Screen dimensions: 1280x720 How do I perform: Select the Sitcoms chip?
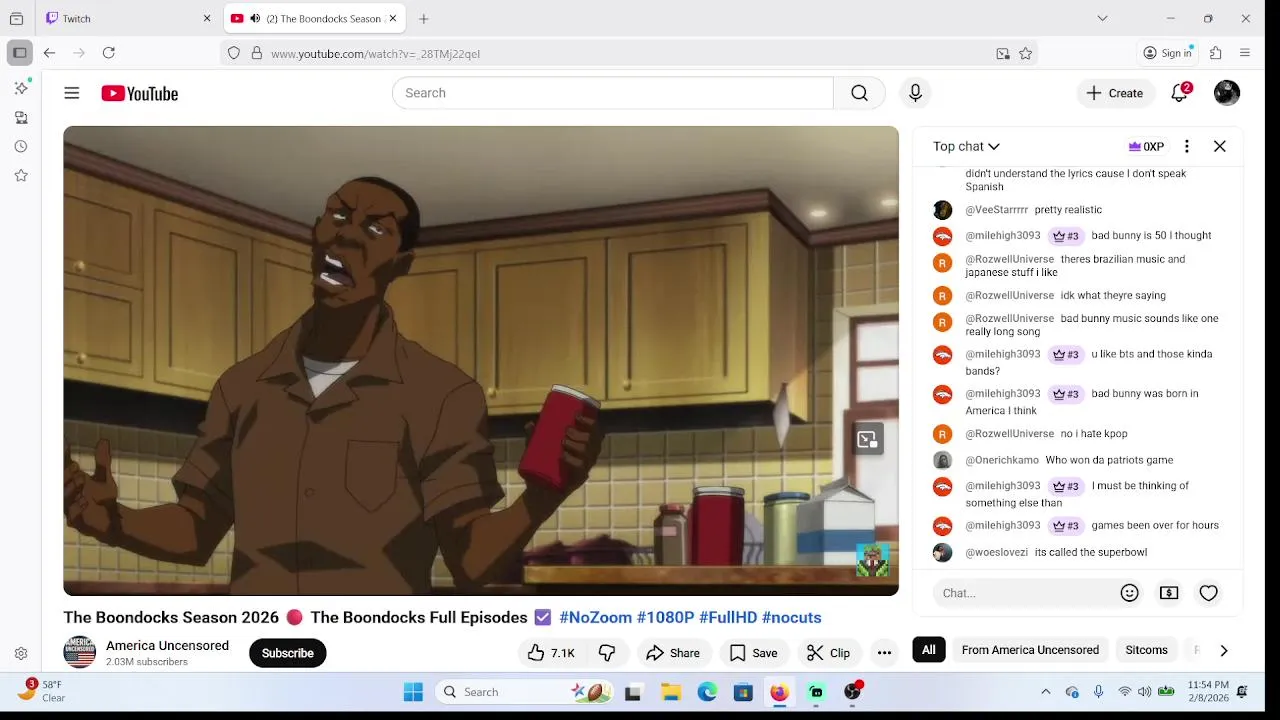1146,650
